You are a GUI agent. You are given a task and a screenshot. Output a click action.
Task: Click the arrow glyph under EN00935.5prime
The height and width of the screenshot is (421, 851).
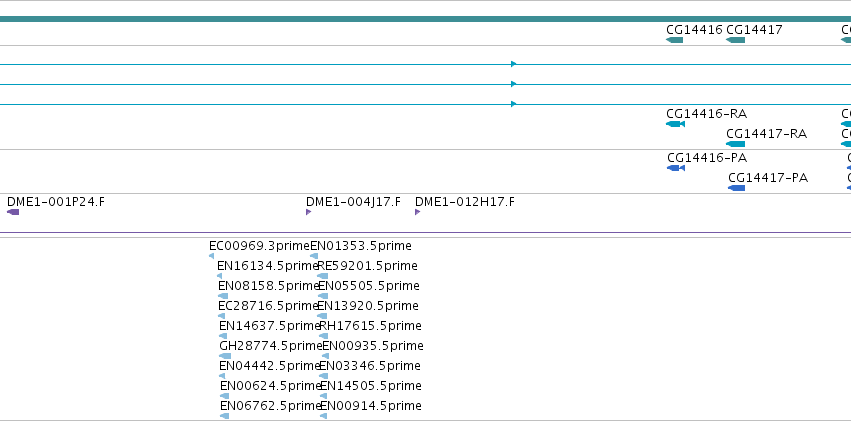(326, 356)
